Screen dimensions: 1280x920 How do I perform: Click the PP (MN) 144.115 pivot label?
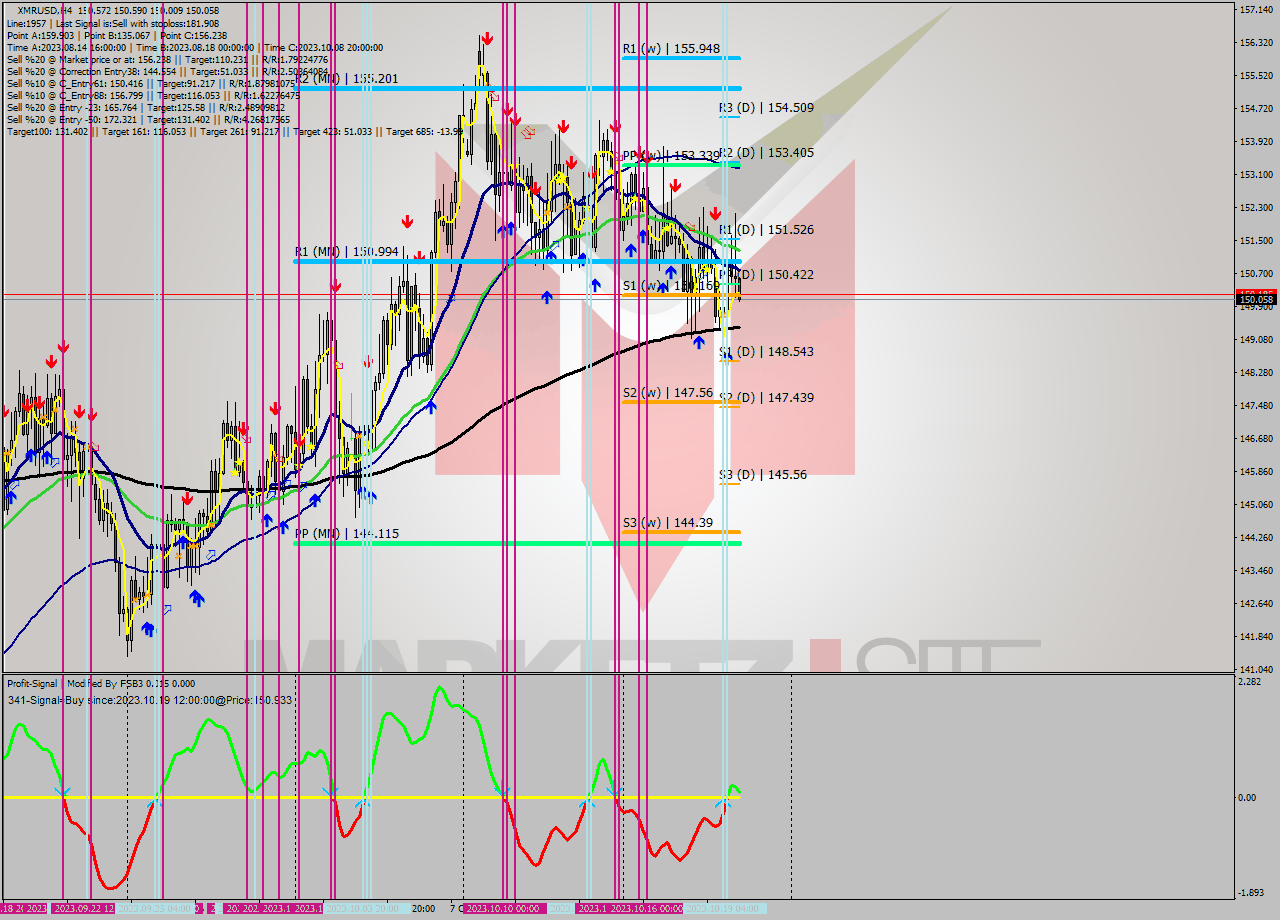click(347, 533)
